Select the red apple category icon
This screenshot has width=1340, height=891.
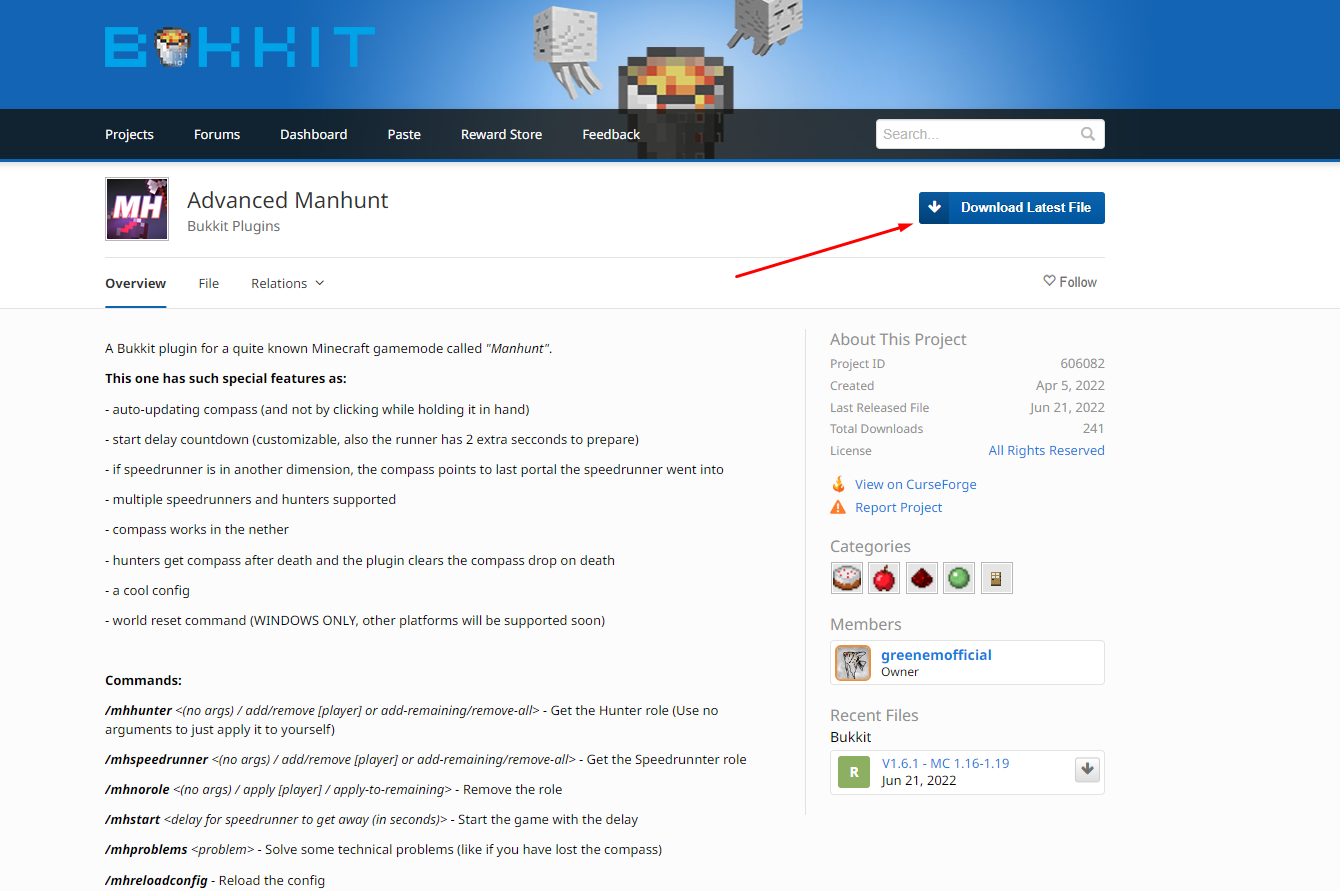pyautogui.click(x=884, y=578)
